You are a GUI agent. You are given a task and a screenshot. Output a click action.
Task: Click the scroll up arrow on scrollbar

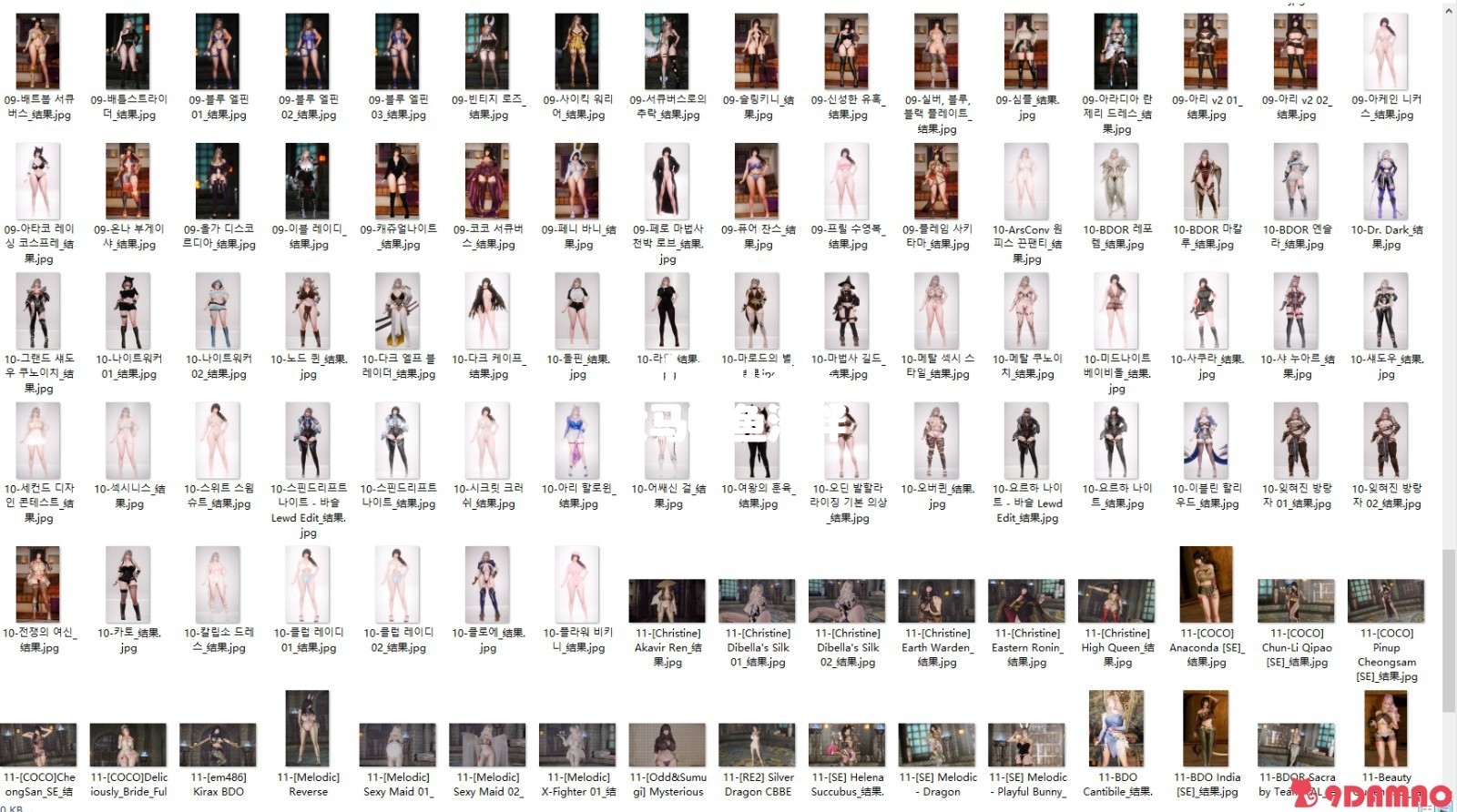(x=1448, y=9)
